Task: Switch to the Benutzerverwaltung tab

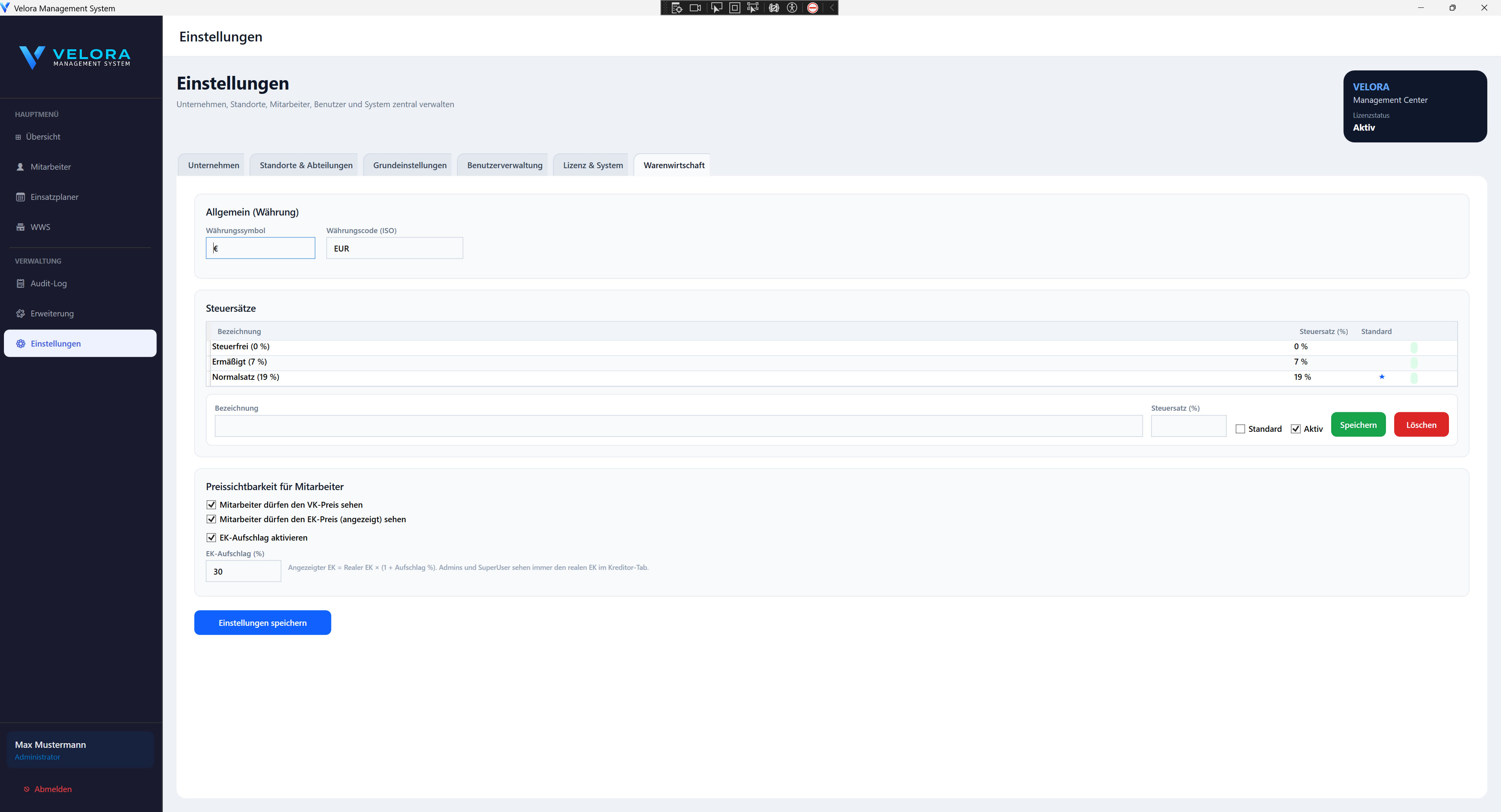Action: click(504, 165)
